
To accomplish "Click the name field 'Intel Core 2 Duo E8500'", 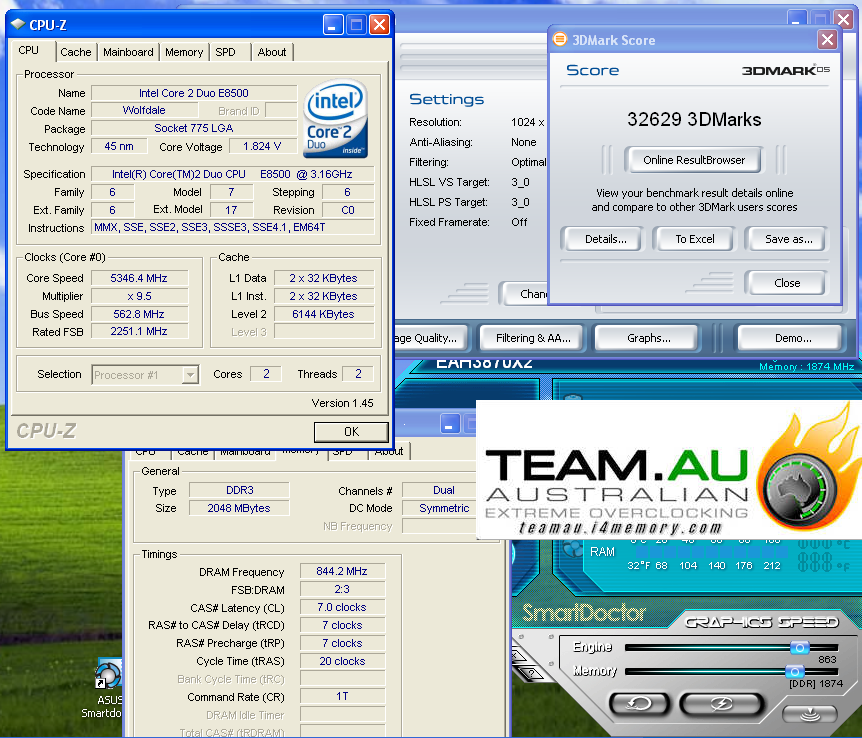I will click(x=194, y=93).
